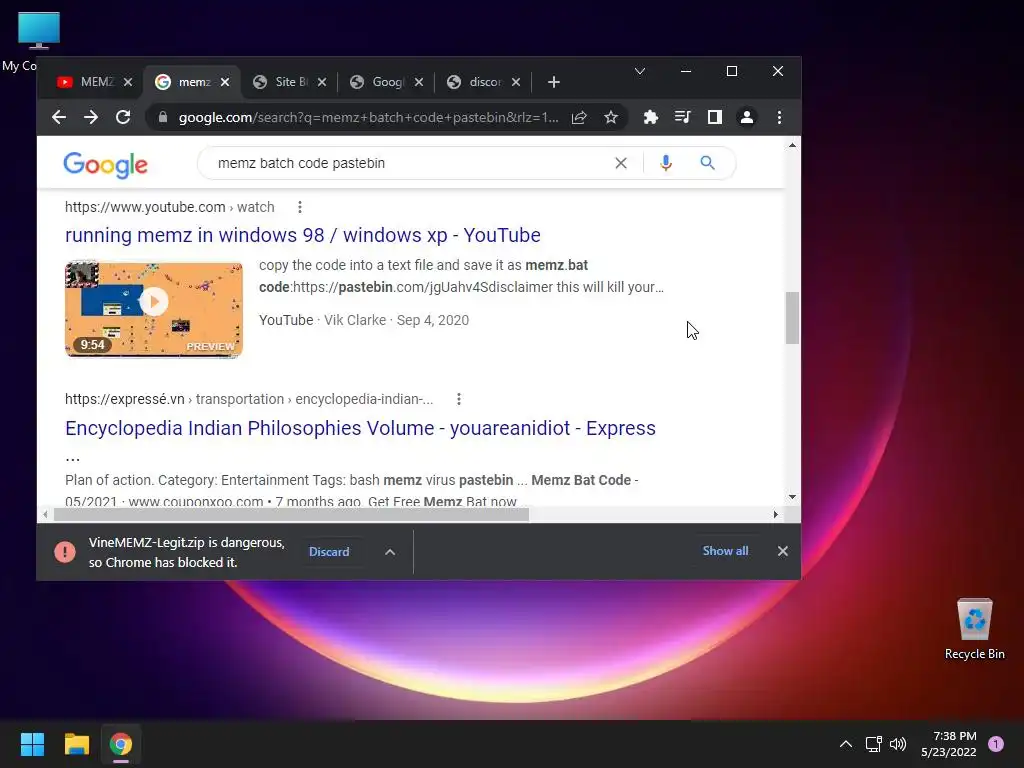The width and height of the screenshot is (1024, 768).
Task: Click the https://www.youtube.com › watch URL text
Action: (x=170, y=207)
